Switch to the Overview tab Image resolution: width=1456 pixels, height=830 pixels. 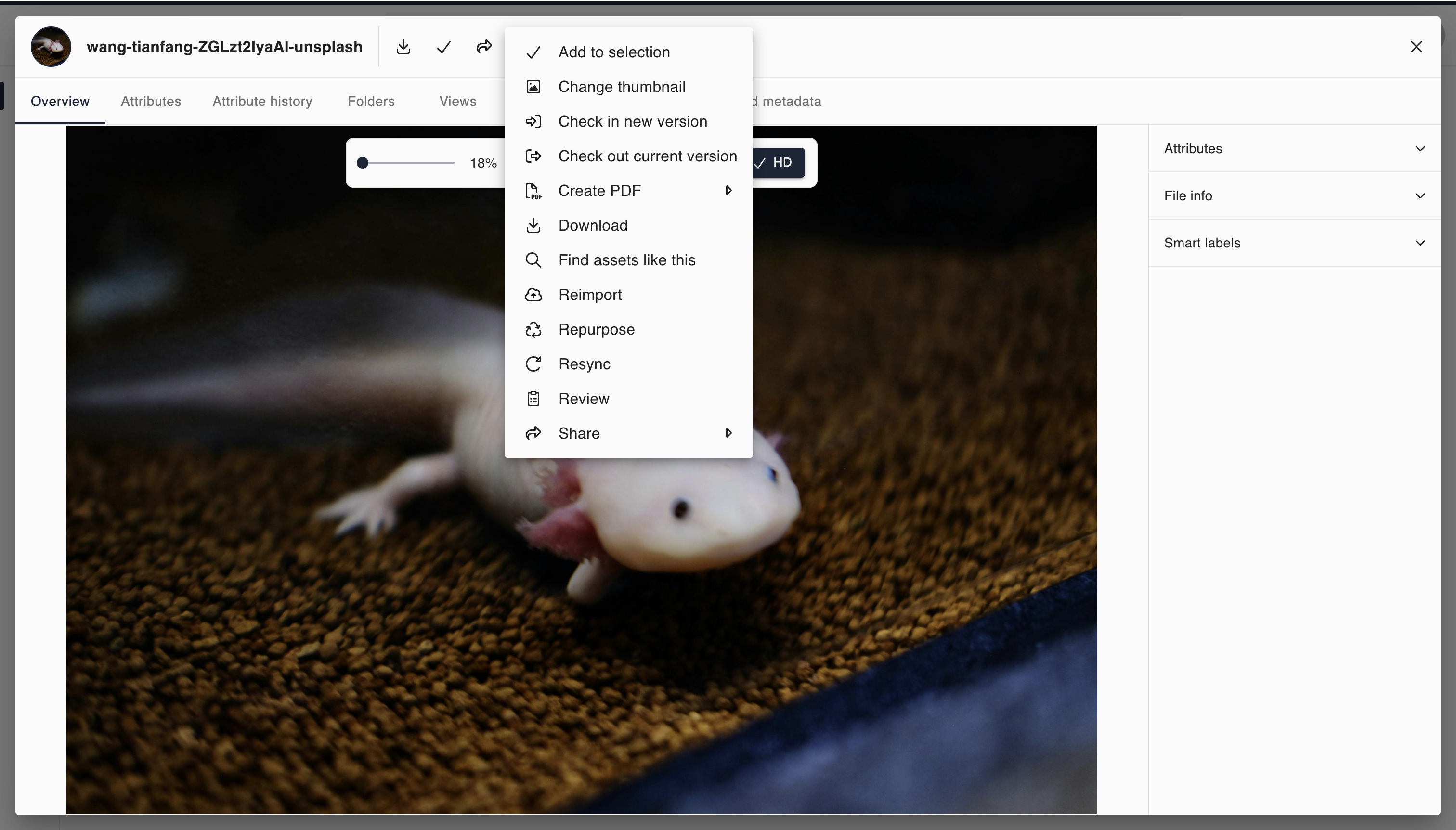(x=60, y=102)
